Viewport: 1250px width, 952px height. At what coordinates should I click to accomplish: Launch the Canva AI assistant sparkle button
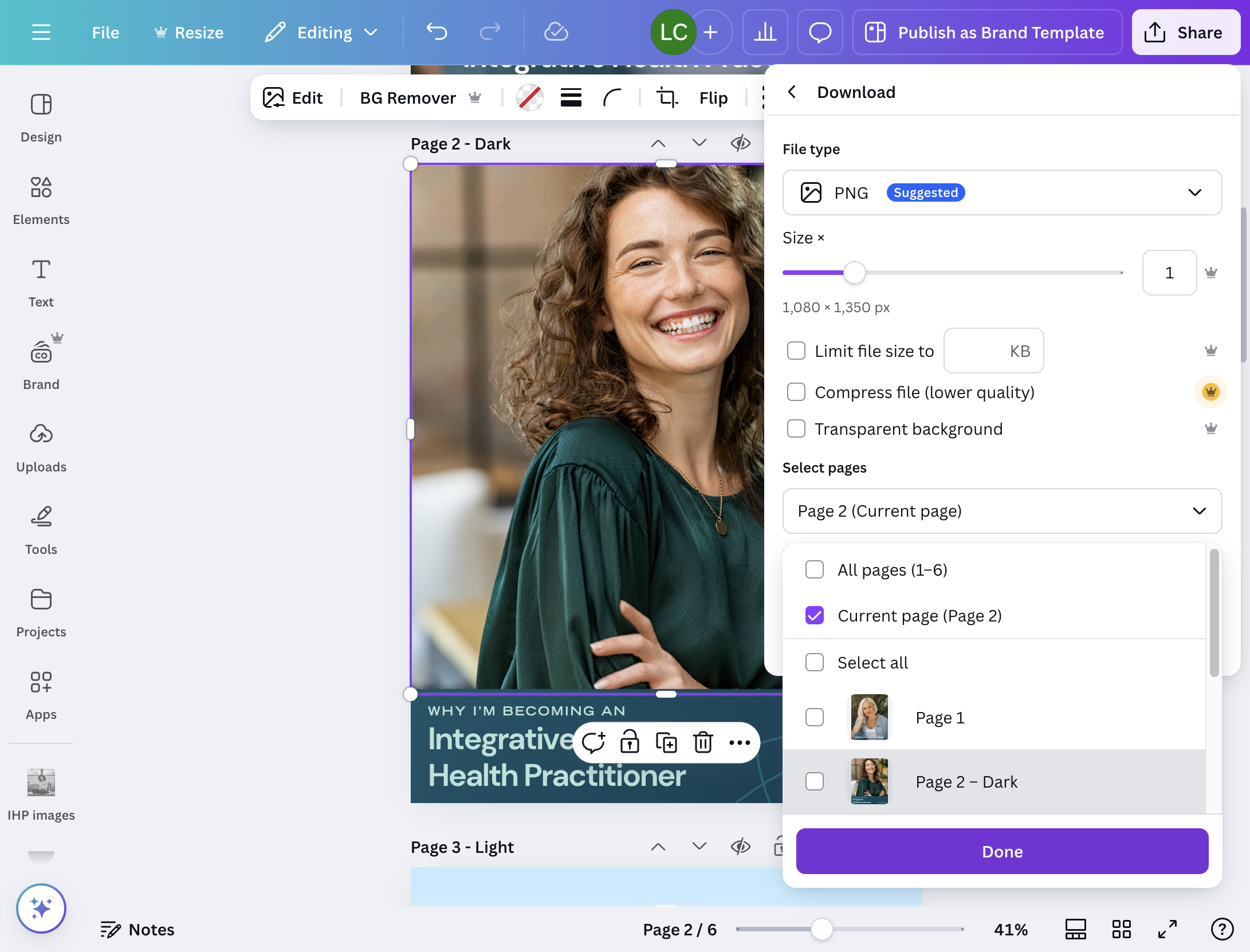(41, 908)
